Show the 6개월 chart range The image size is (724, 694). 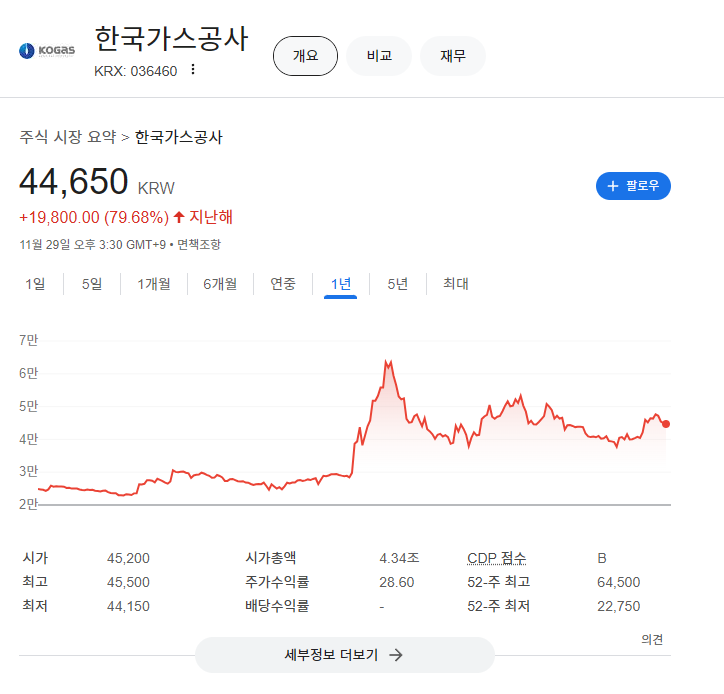coord(220,284)
